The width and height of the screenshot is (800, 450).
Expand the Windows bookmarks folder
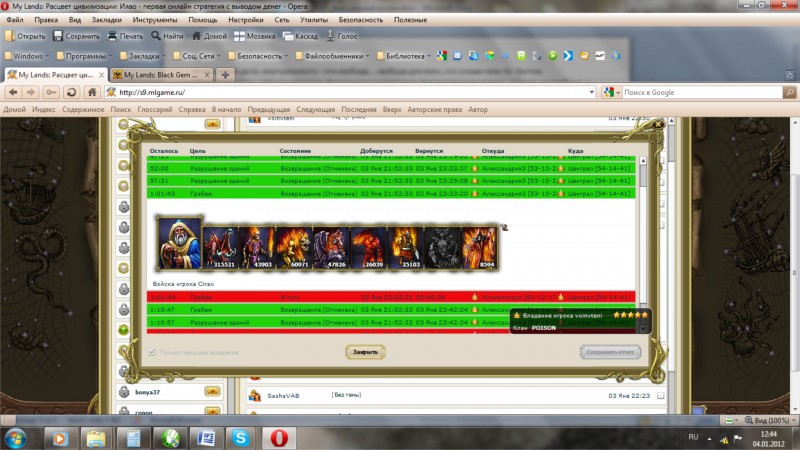[27, 56]
